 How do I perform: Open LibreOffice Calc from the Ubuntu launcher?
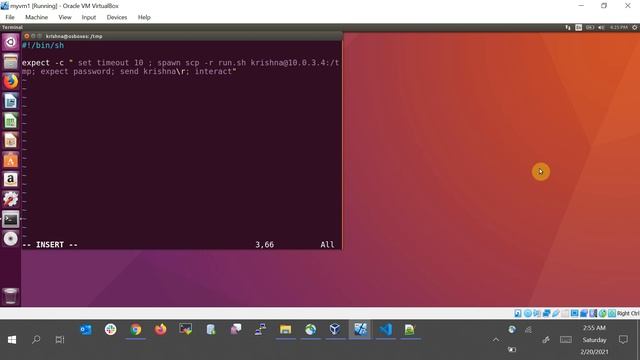[x=11, y=121]
